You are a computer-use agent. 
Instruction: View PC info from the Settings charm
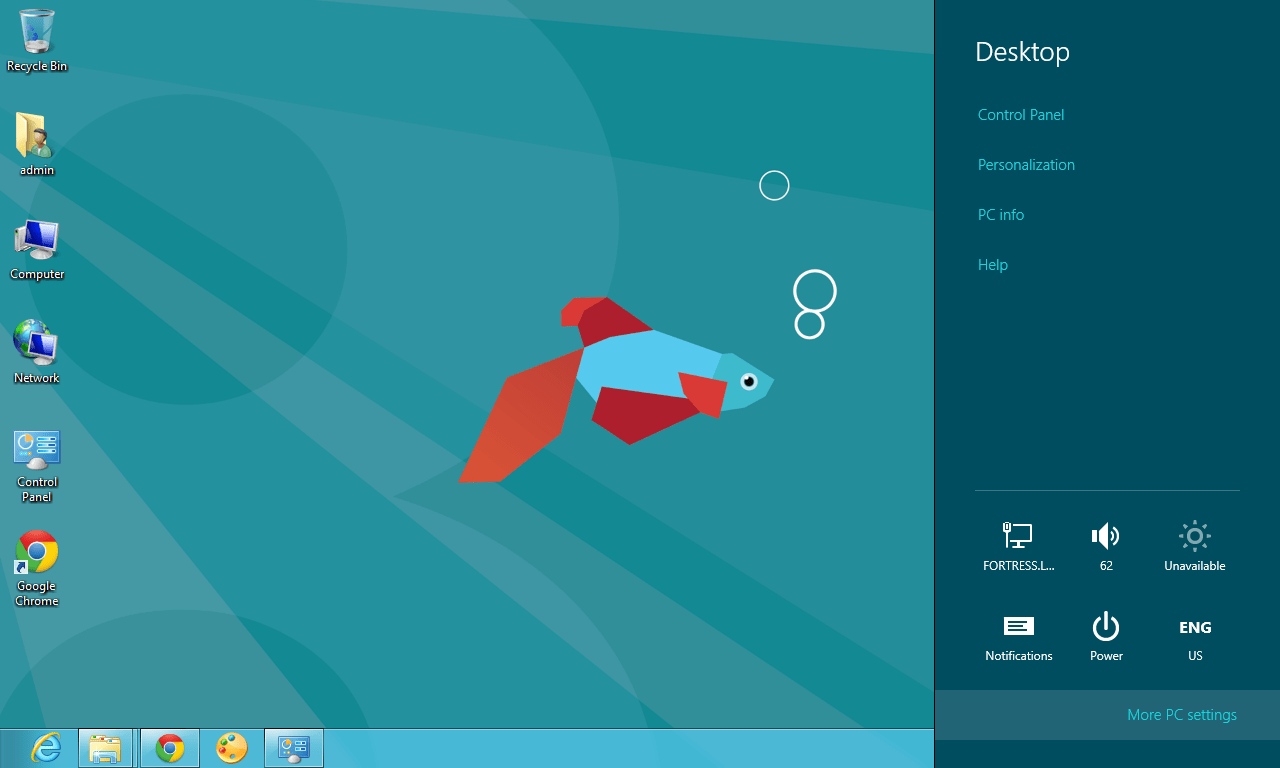tap(1000, 214)
